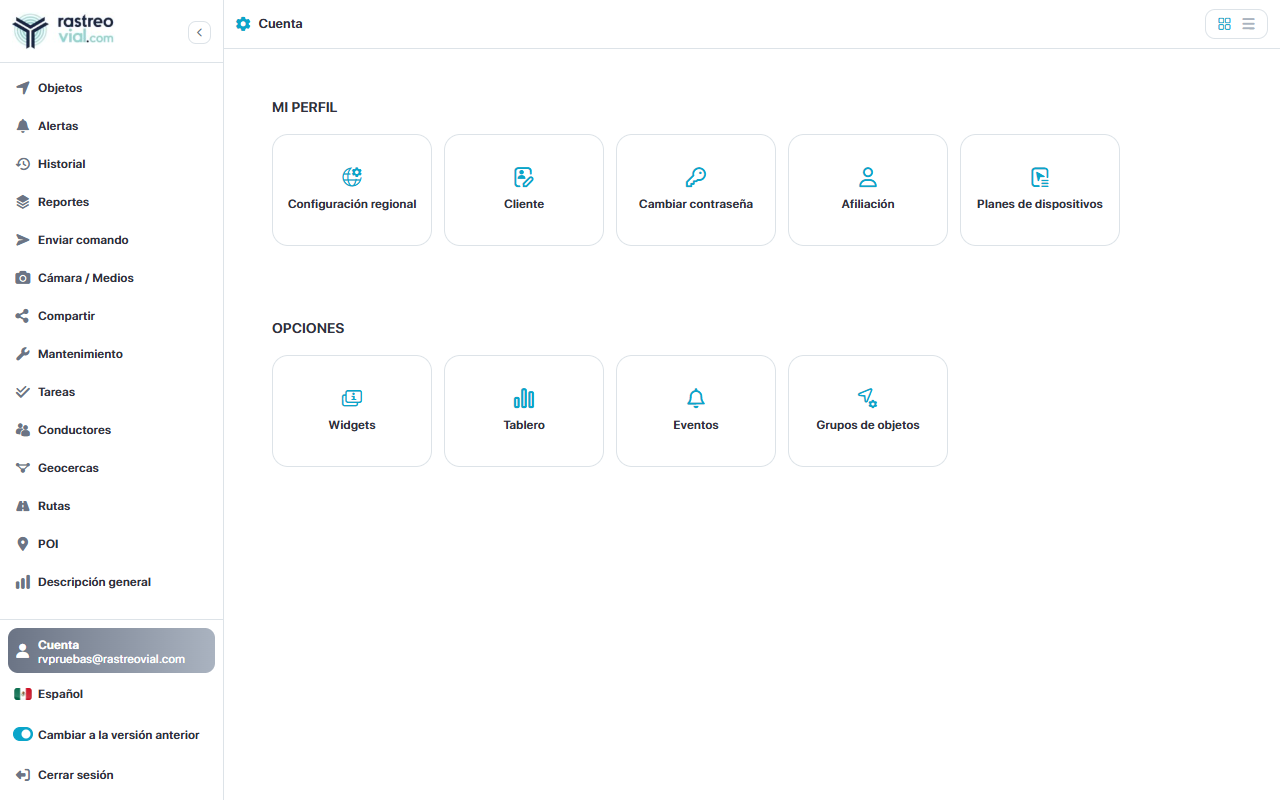This screenshot has height=800, width=1280.
Task: Click the Tablero bar chart icon
Action: 524,398
